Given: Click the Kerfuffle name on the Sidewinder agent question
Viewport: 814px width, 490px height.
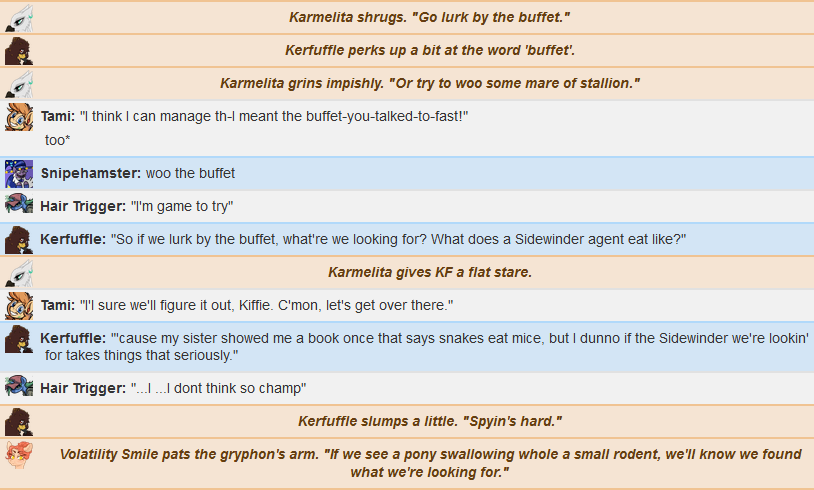Looking at the screenshot, I should pyautogui.click(x=73, y=239).
